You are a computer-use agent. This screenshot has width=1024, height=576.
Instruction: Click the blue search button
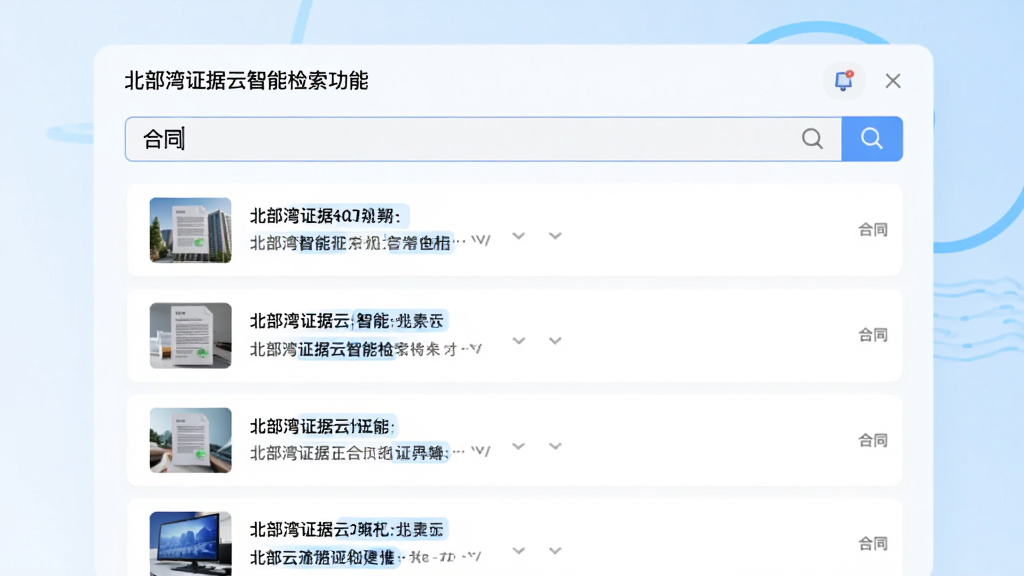pyautogui.click(x=872, y=138)
